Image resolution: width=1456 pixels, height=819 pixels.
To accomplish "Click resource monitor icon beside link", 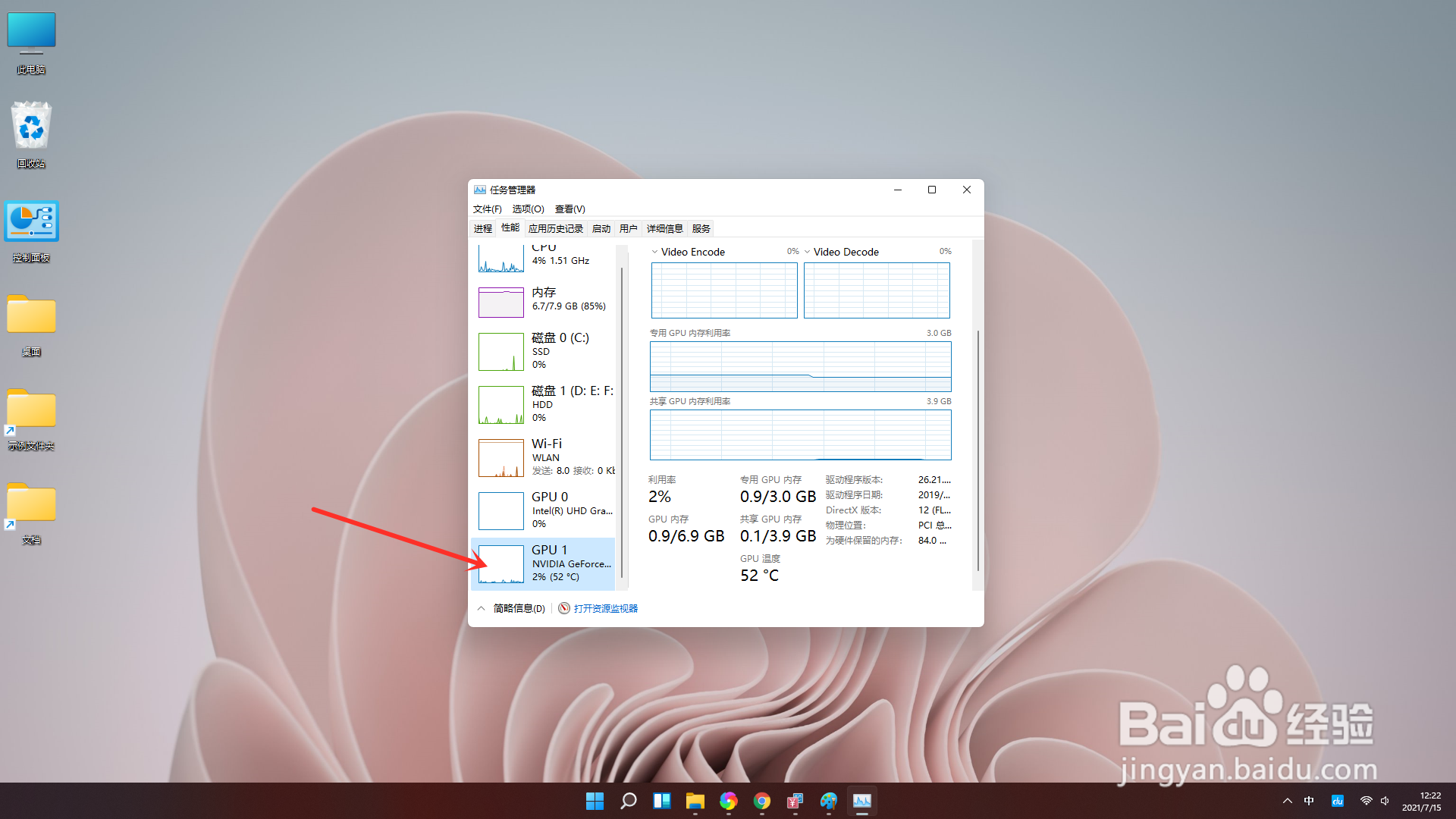I will pyautogui.click(x=564, y=608).
